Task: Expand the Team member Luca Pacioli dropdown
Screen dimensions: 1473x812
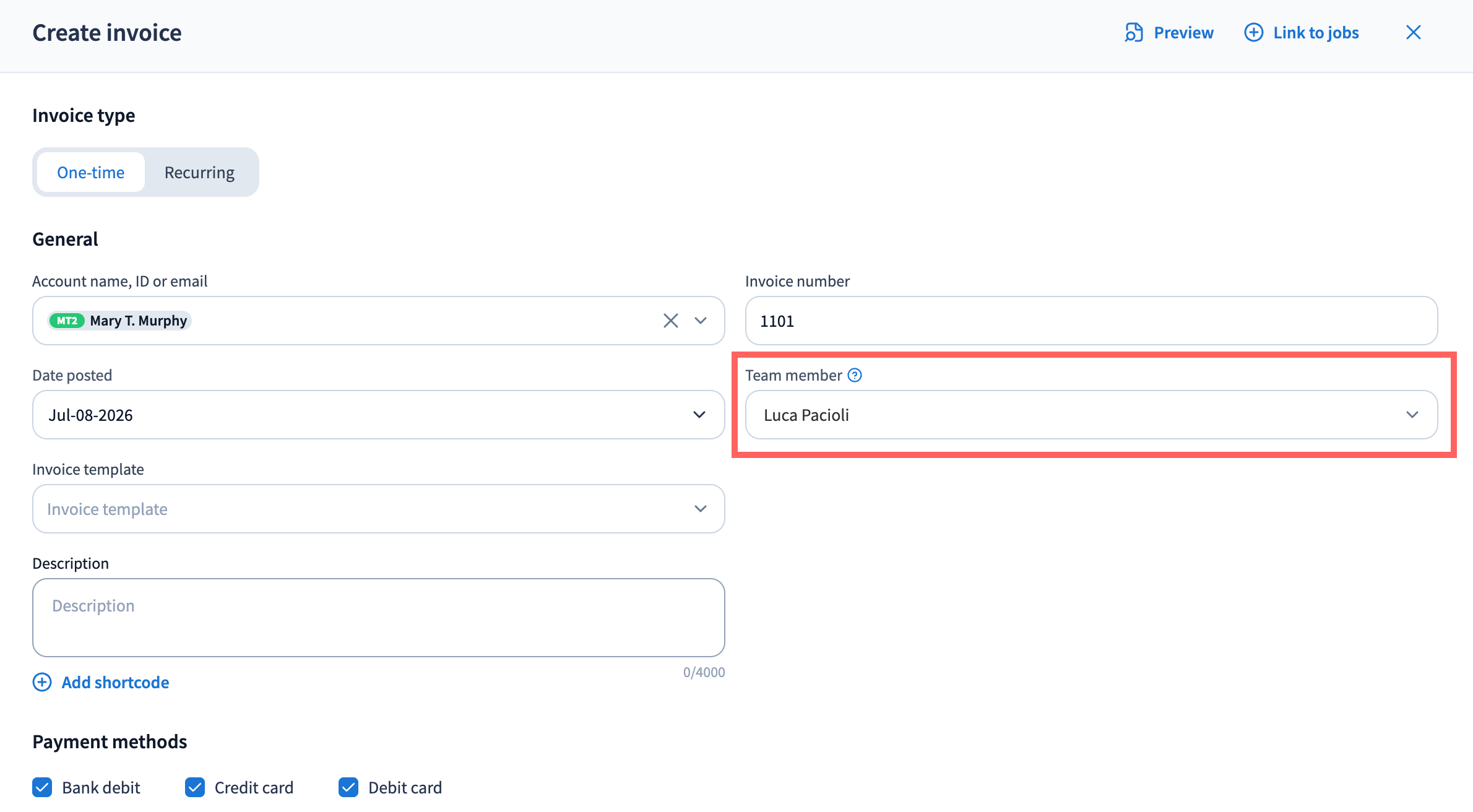Action: pos(1091,415)
